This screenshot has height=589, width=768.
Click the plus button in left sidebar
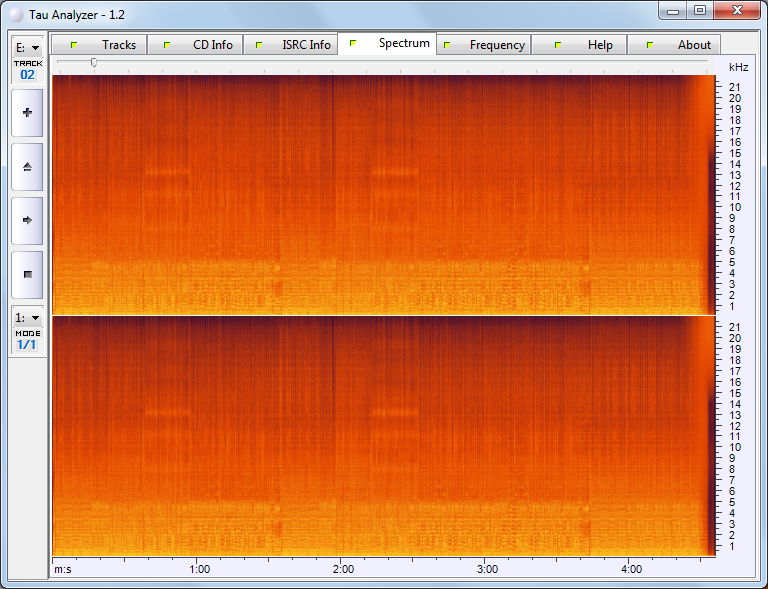click(27, 113)
